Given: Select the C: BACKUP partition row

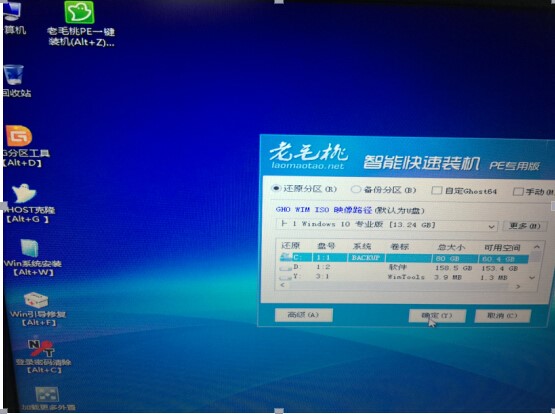Looking at the screenshot, I should tap(404, 258).
